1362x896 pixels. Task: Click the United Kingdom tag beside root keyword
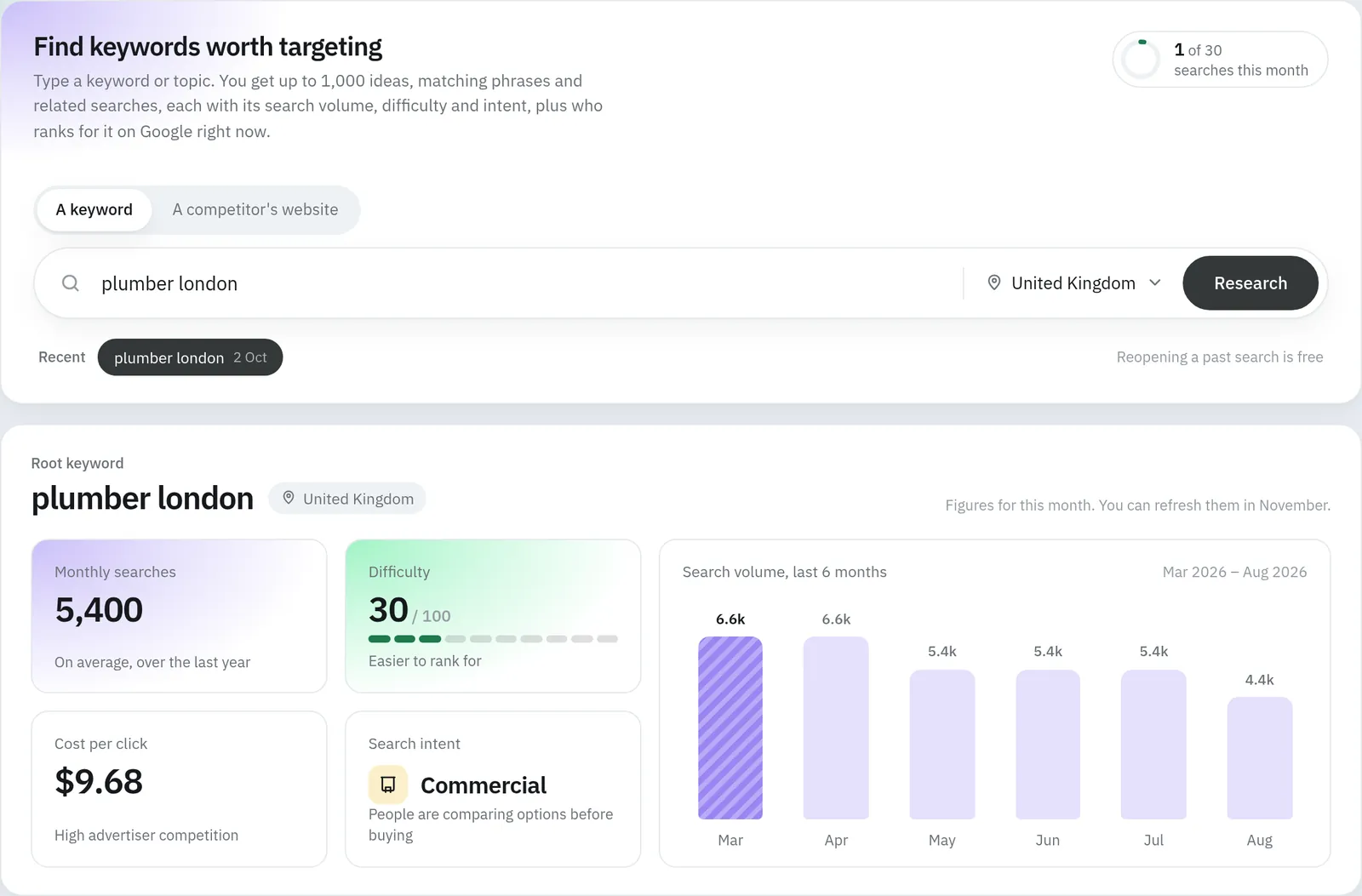pos(347,499)
